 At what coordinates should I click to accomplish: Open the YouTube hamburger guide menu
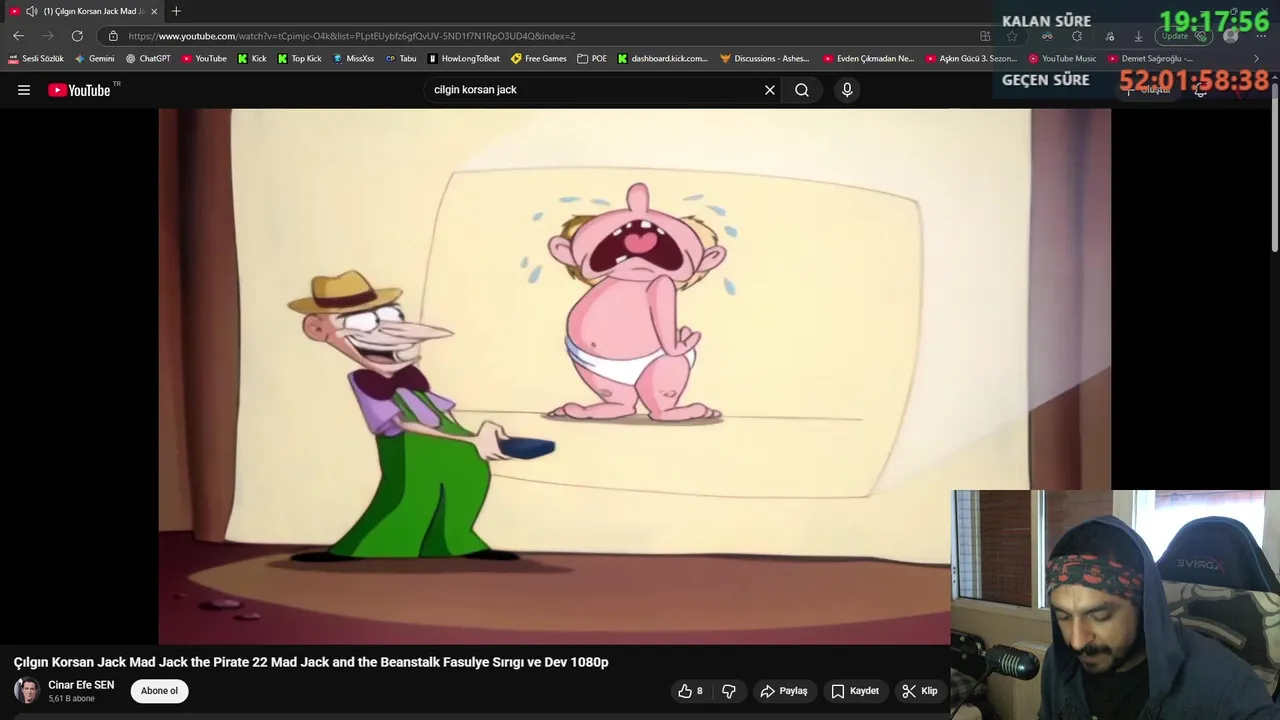(24, 90)
